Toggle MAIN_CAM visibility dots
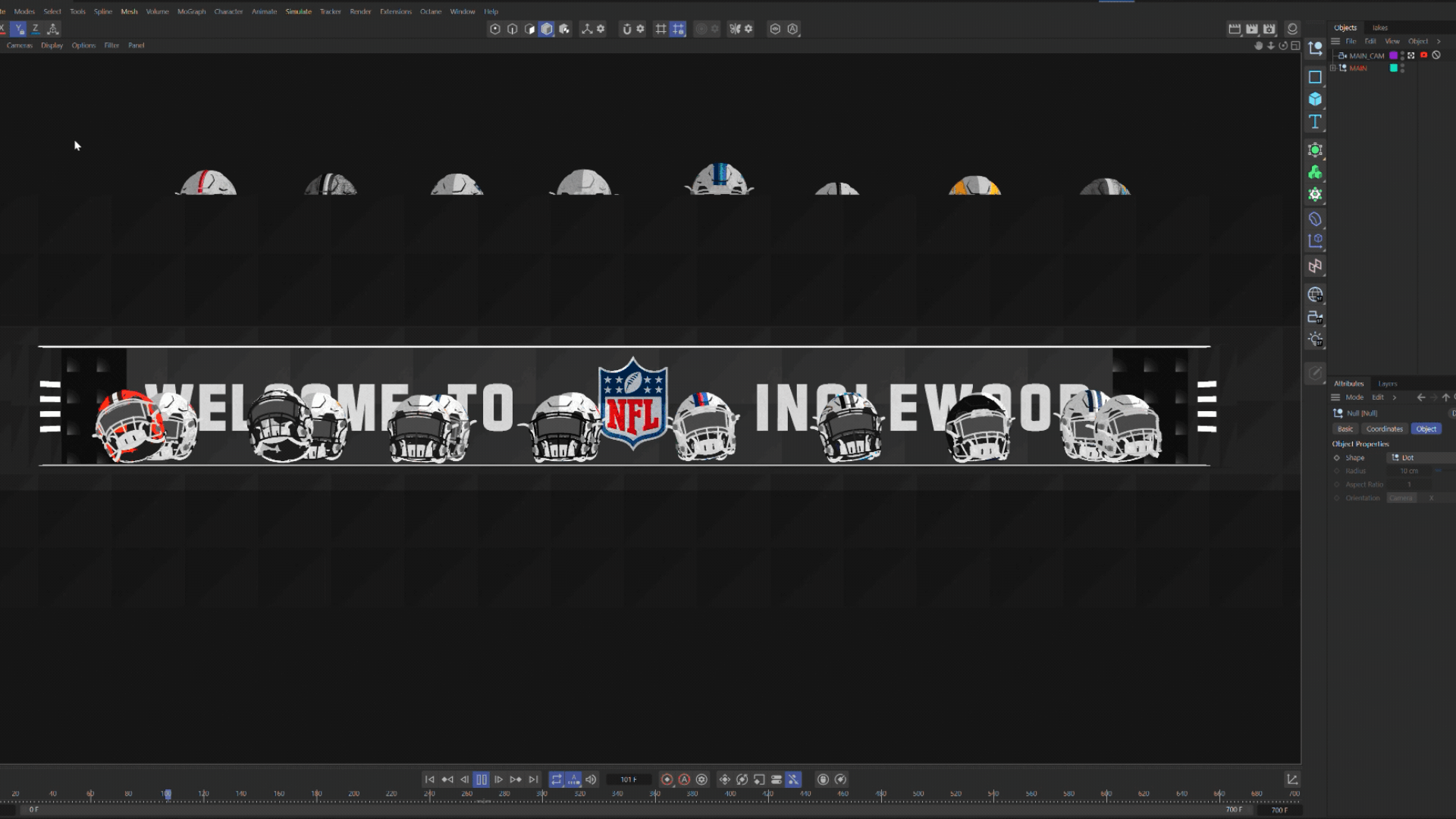The image size is (1456, 819). [1402, 55]
